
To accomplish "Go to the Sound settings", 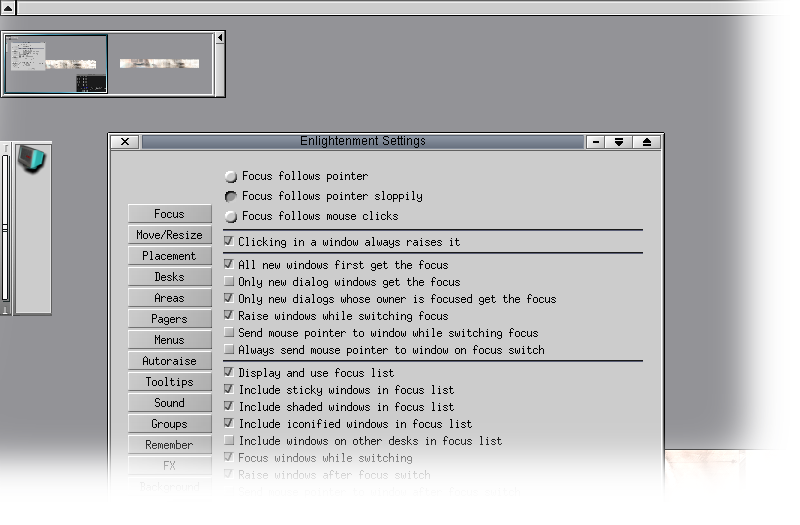I will pos(169,402).
